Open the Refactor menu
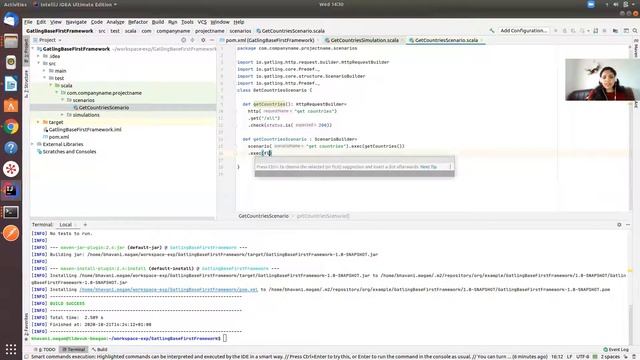 138,22
